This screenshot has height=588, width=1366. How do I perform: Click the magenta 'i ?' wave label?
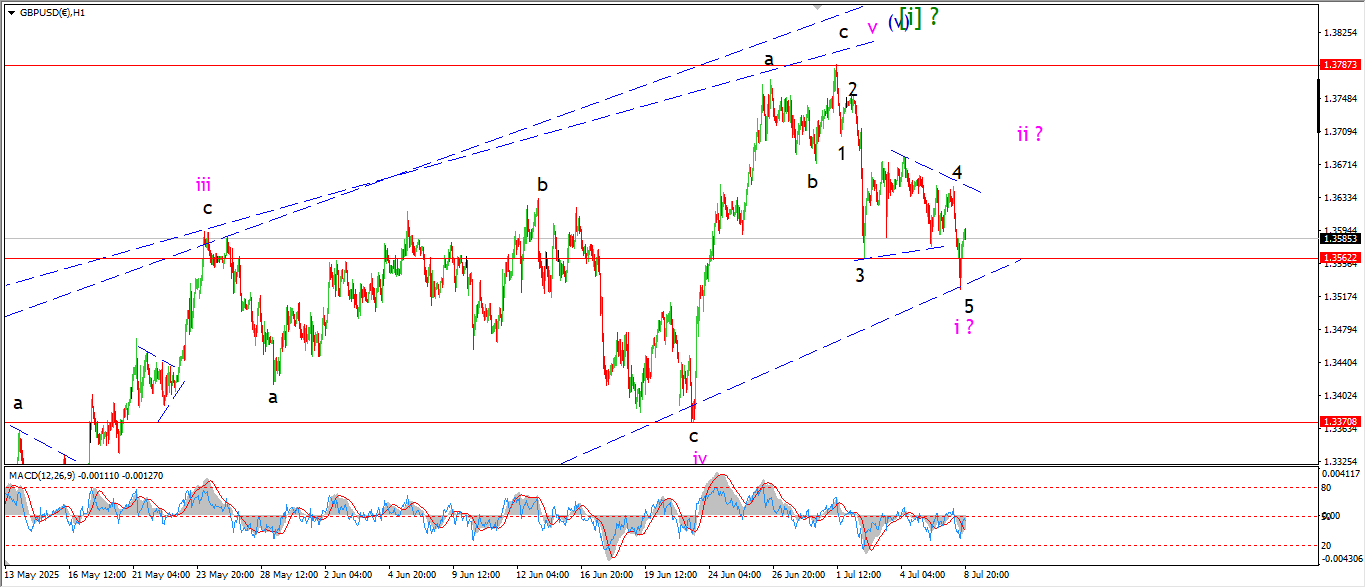(963, 326)
